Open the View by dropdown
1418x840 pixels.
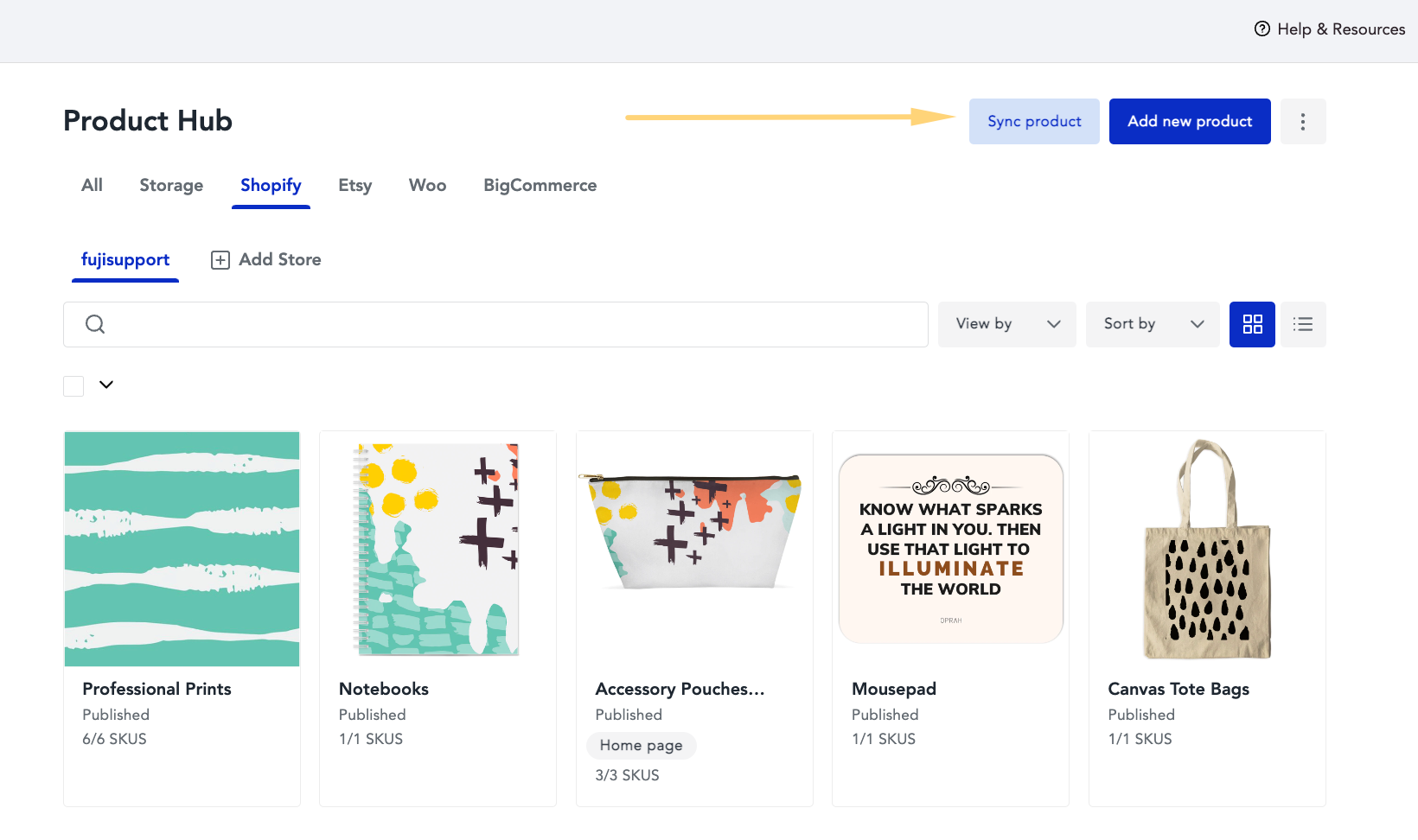coord(1007,324)
